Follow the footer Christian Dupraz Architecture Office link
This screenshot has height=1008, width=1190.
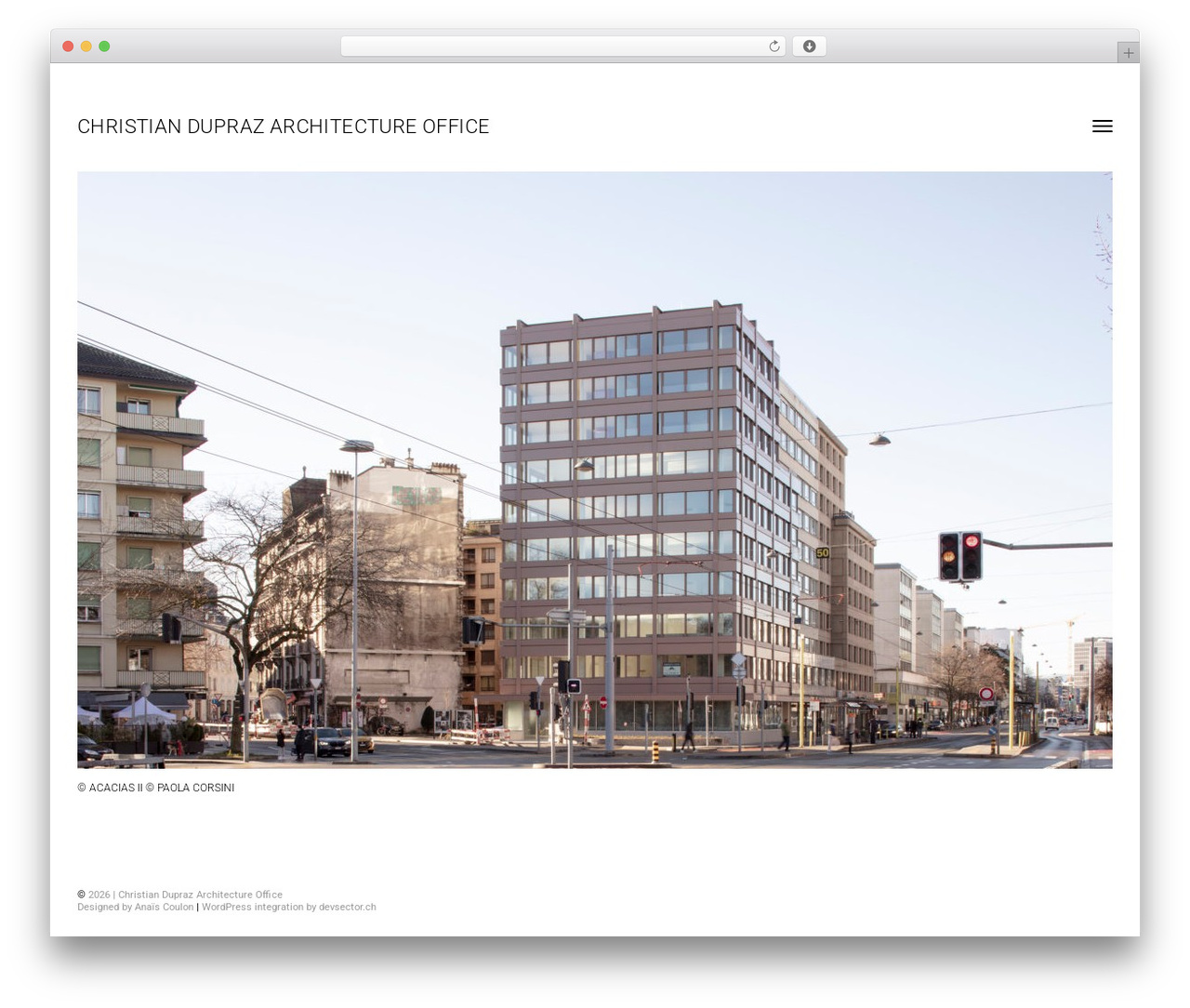200,895
